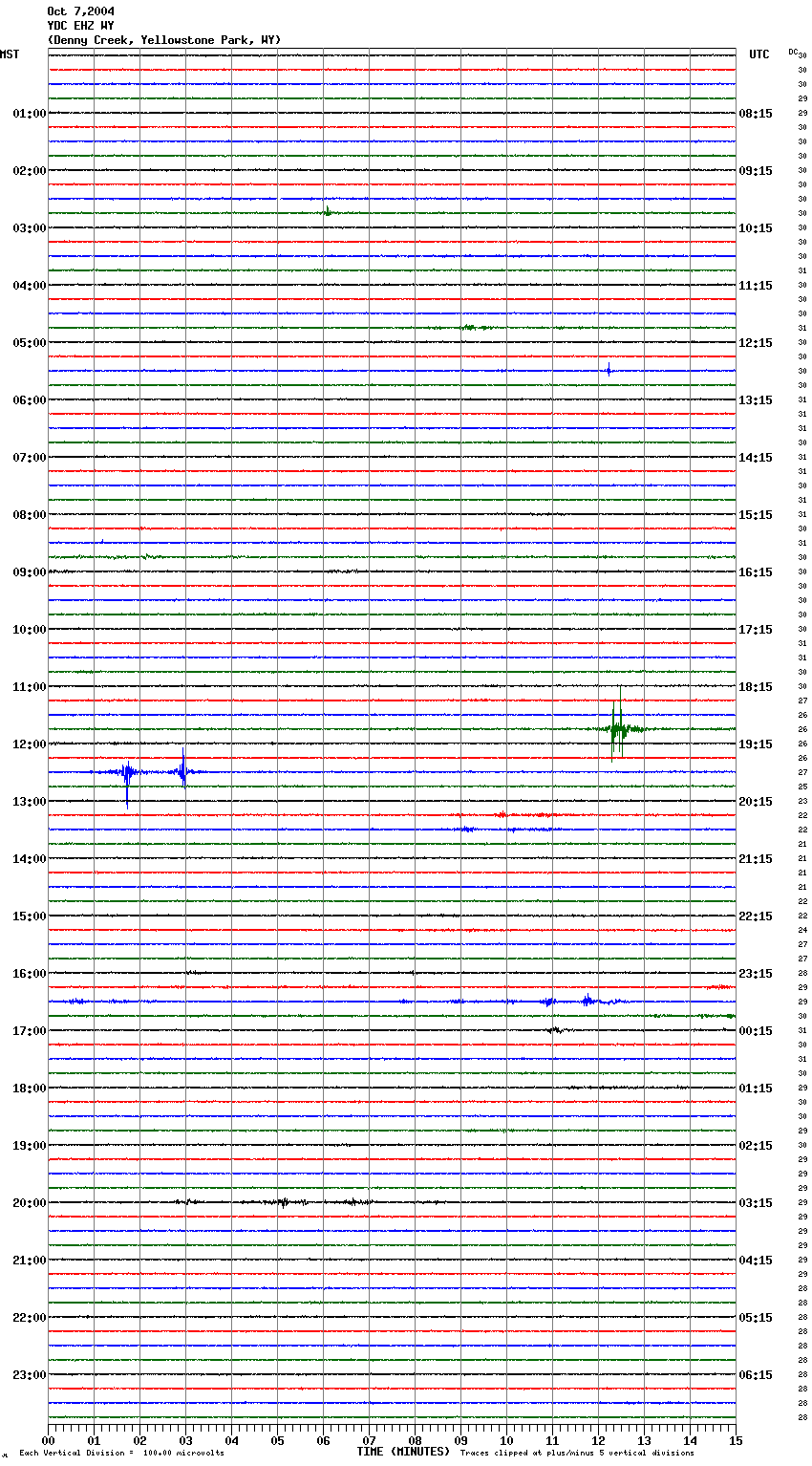812x1466 pixels.
Task: Click the 19:15 UTC time label
Action: [x=756, y=744]
